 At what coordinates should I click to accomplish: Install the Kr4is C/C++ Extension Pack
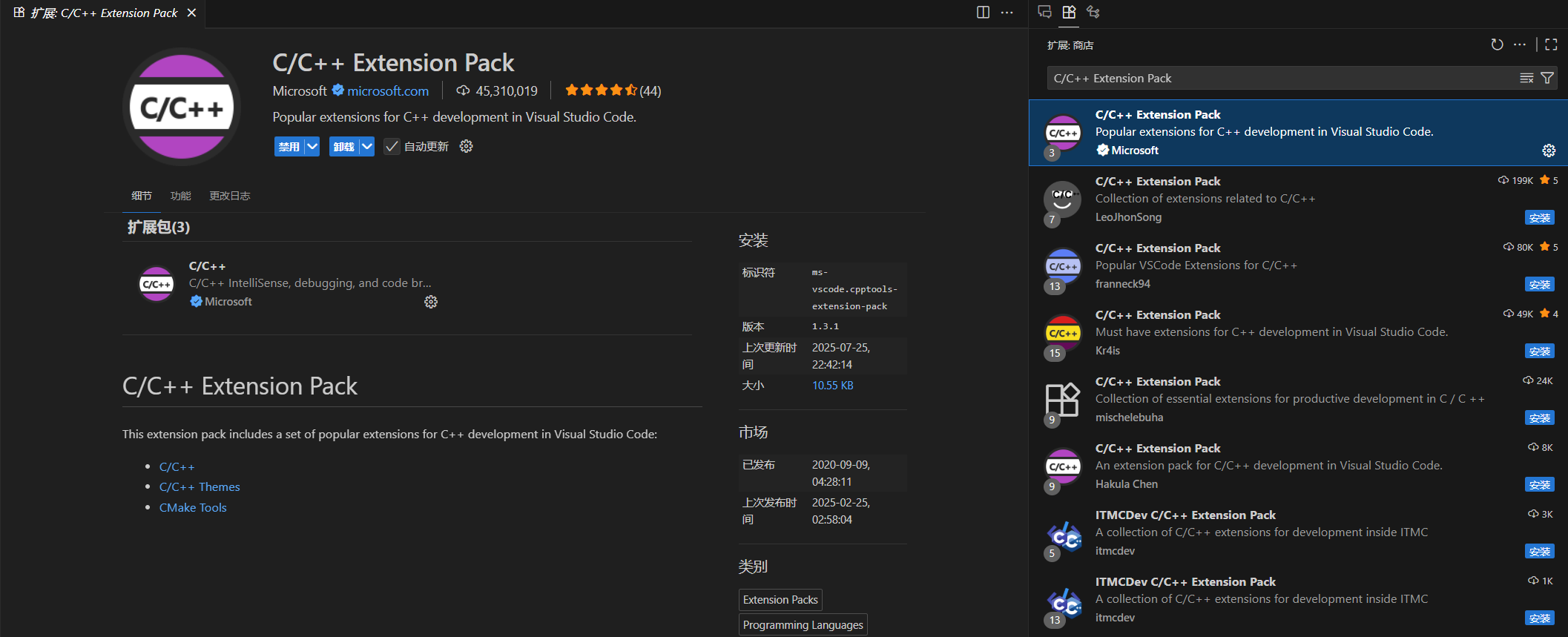[1540, 351]
